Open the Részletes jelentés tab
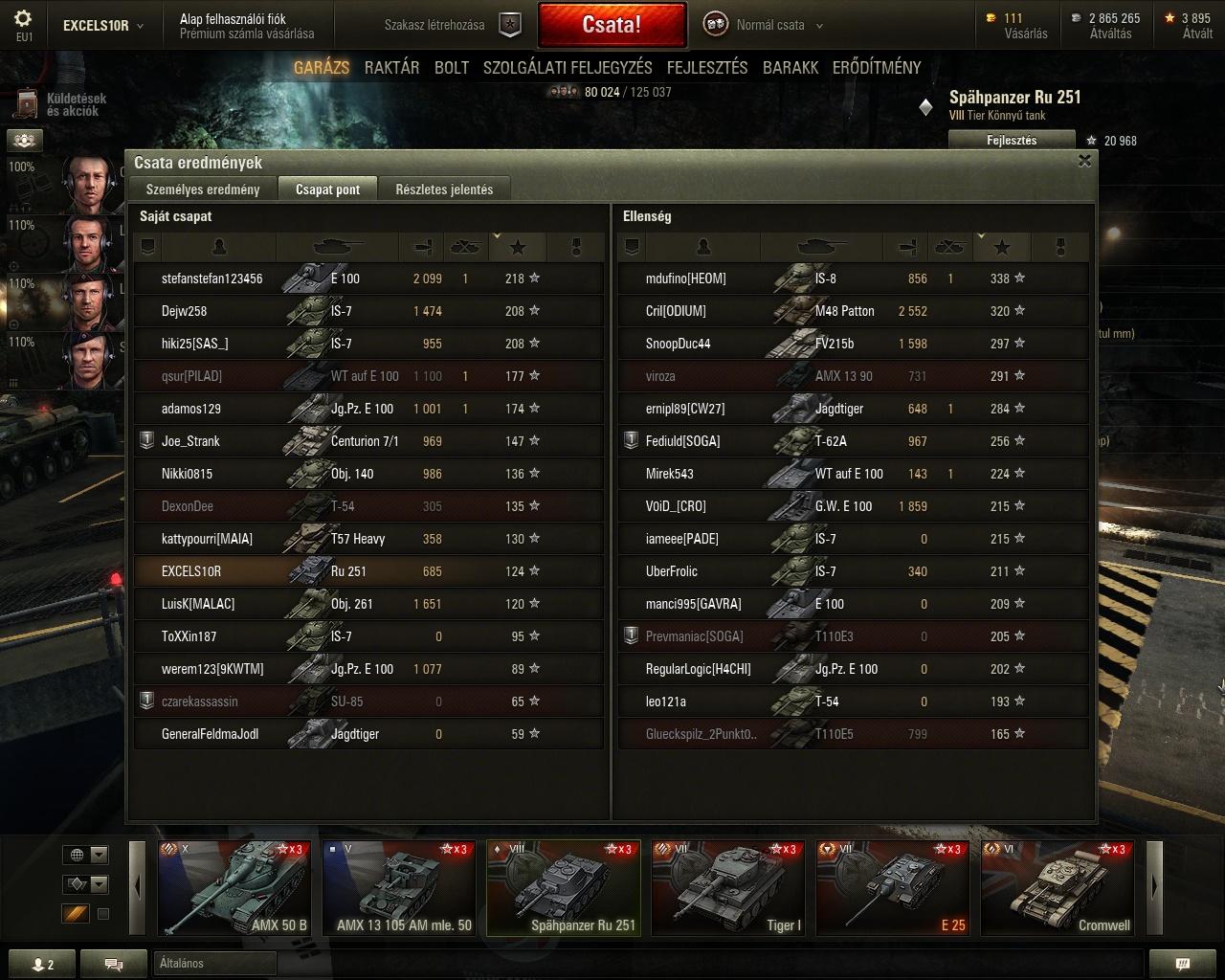 [444, 189]
